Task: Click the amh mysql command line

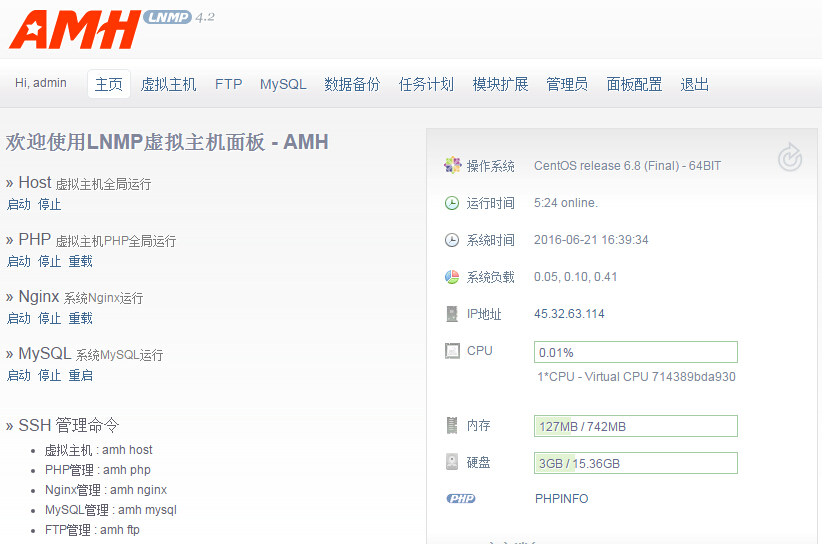Action: click(x=111, y=509)
